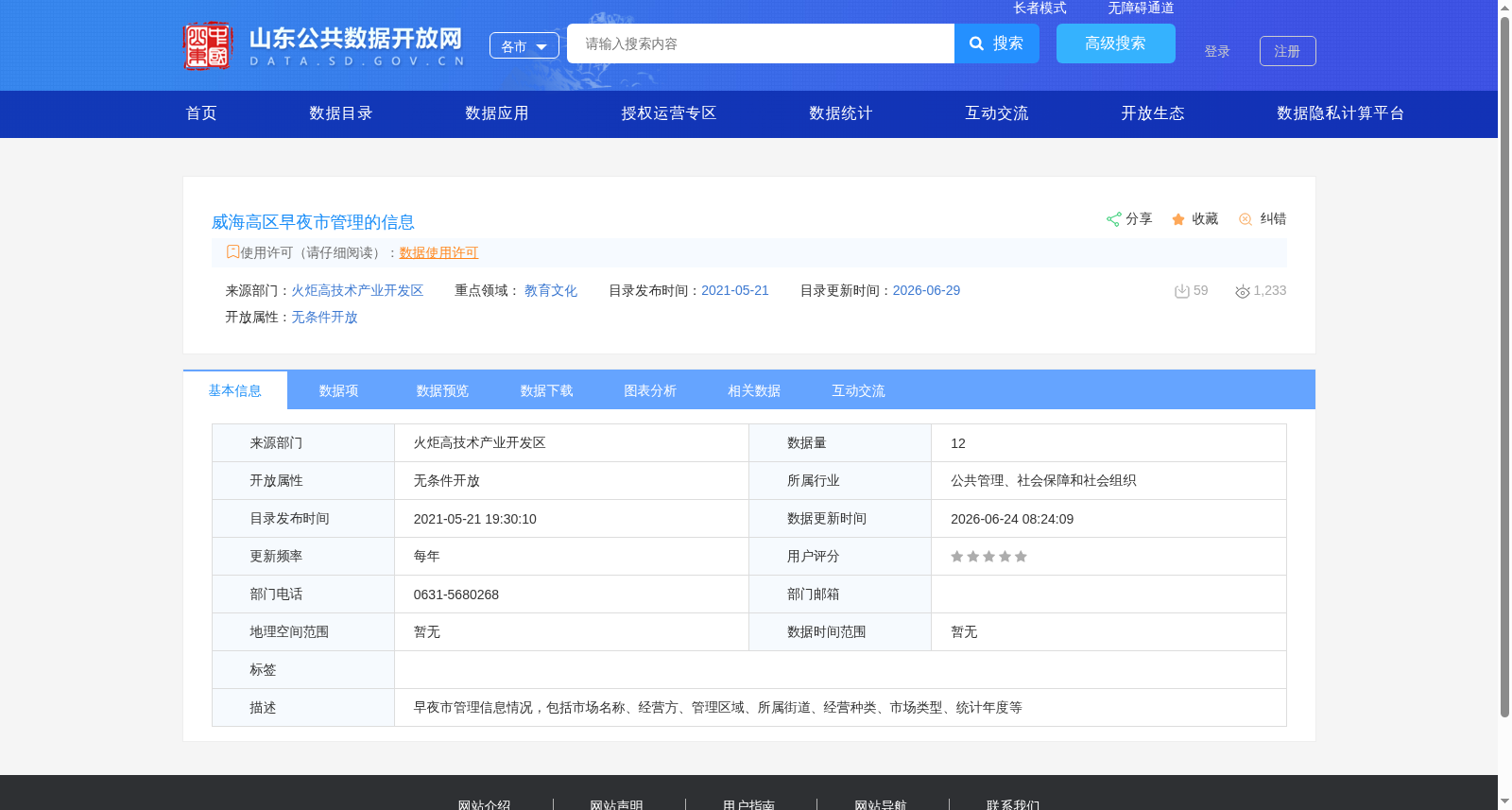Click the user rating stars
The height and width of the screenshot is (810, 1512).
988,557
